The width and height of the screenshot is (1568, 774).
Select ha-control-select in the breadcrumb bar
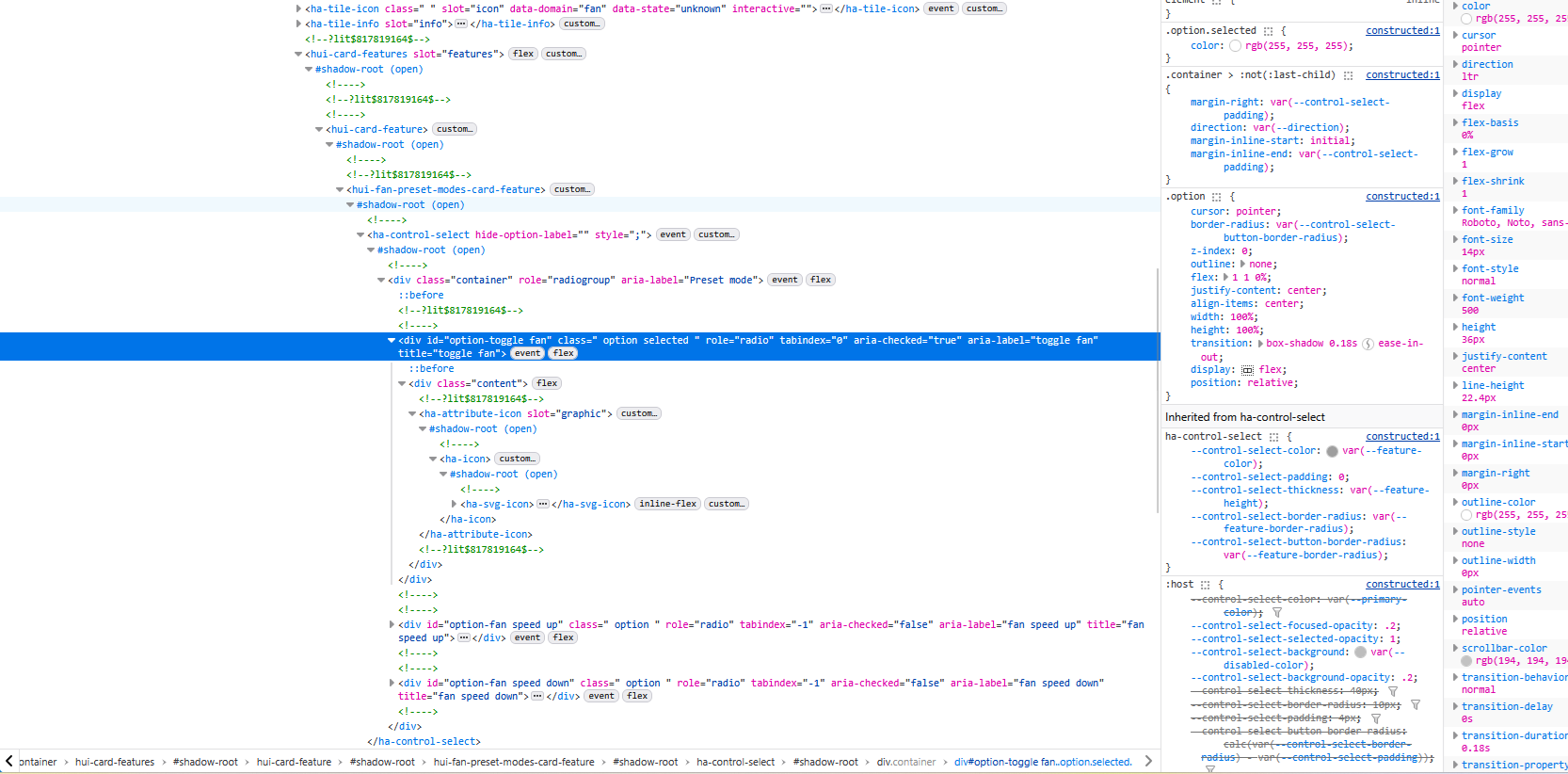coord(736,762)
